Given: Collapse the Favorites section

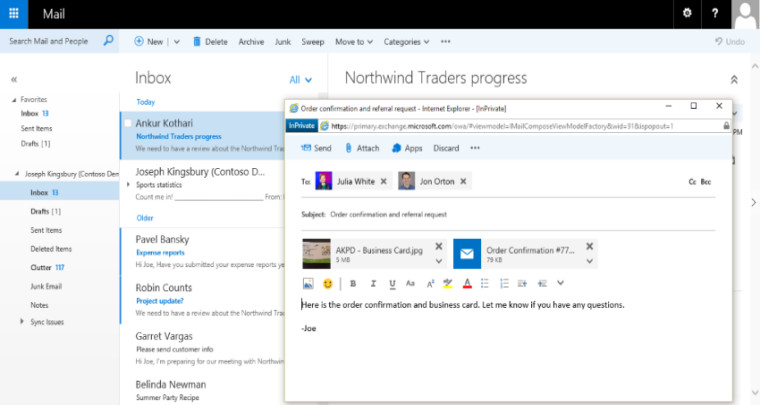Looking at the screenshot, I should click(x=14, y=100).
